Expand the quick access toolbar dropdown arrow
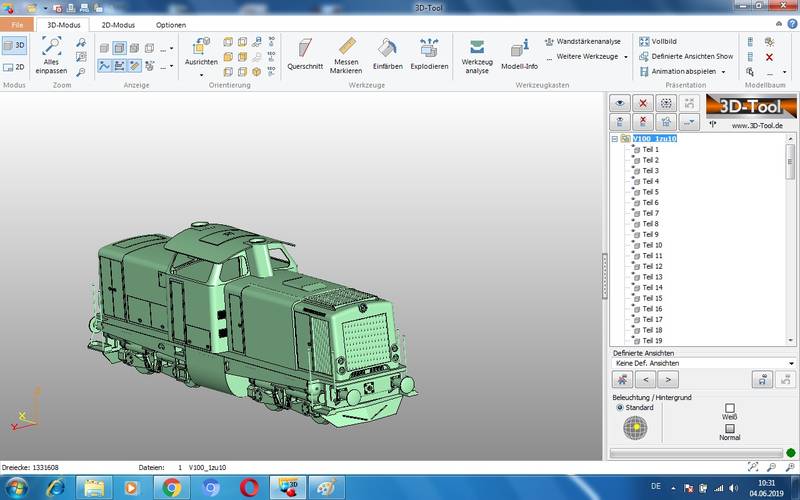Image resolution: width=800 pixels, height=500 pixels. coord(45,8)
